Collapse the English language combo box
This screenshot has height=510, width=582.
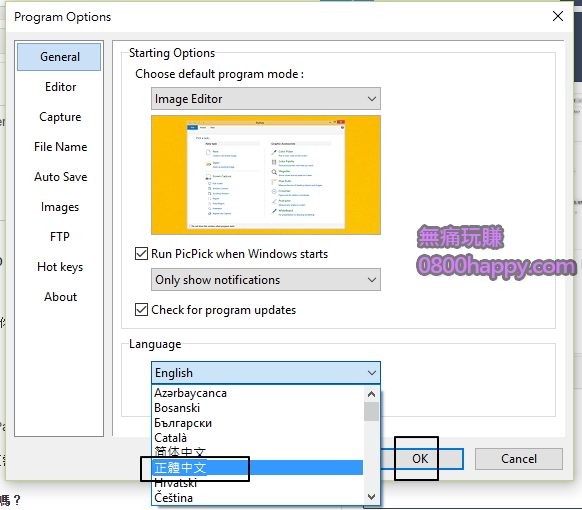266,372
